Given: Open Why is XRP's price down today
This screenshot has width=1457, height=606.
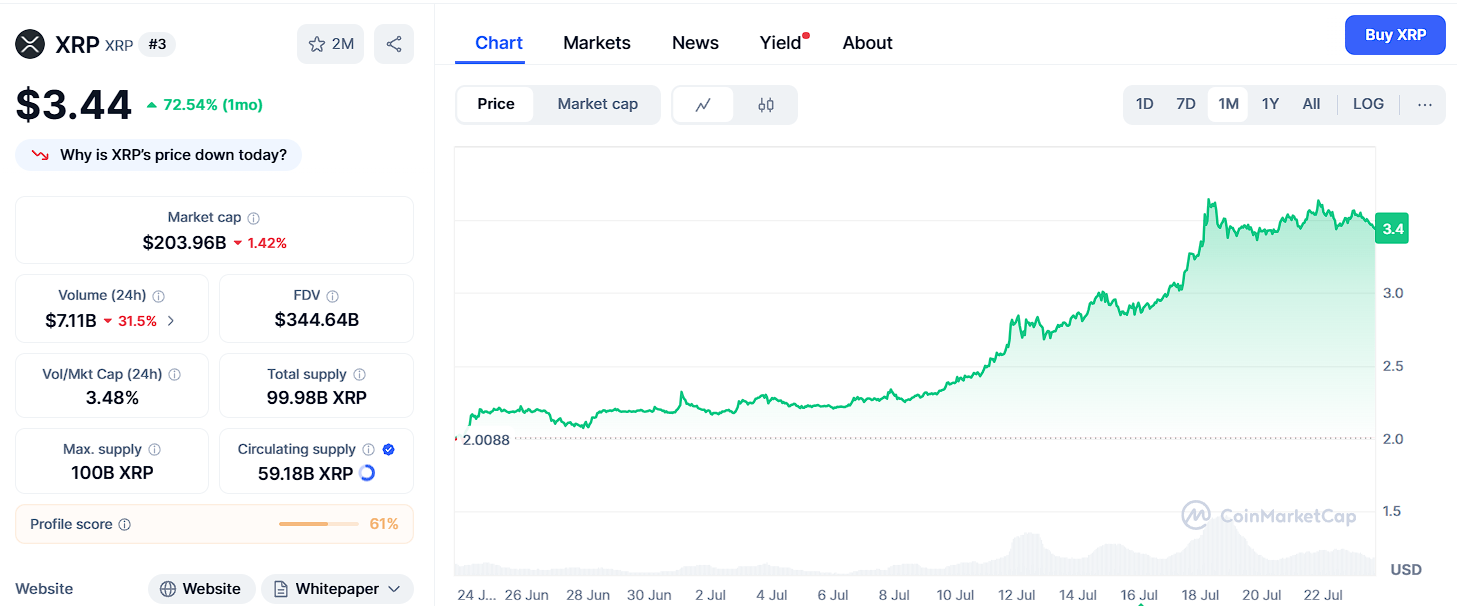Looking at the screenshot, I should coord(159,155).
